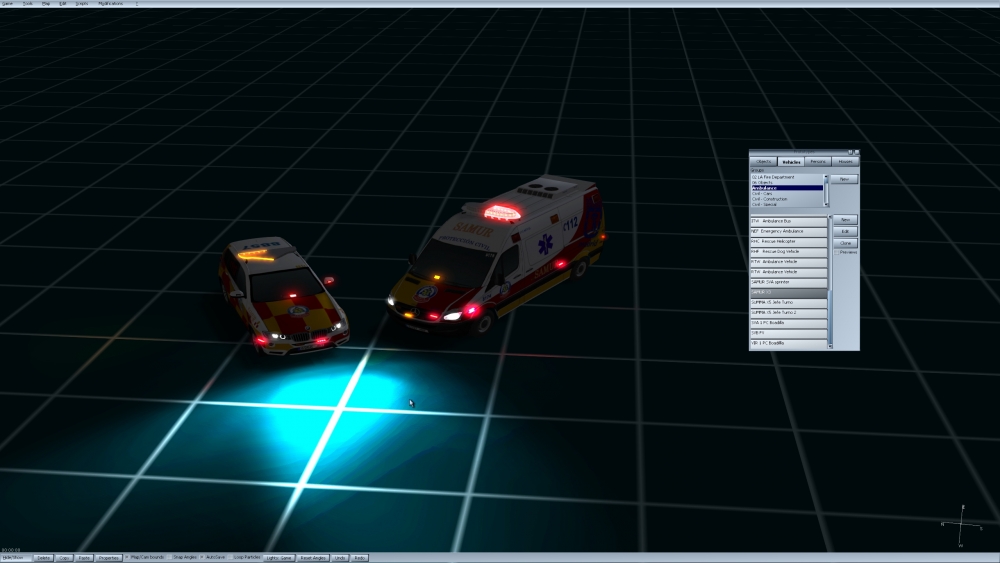Open the Game menu
Viewport: 1000px width, 563px height.
pyautogui.click(x=7, y=3)
